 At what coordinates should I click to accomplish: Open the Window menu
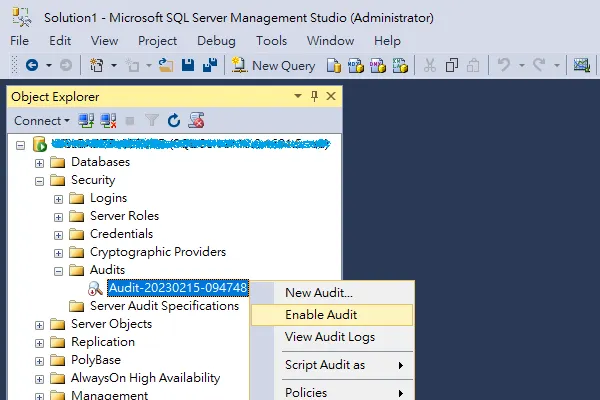pyautogui.click(x=330, y=41)
